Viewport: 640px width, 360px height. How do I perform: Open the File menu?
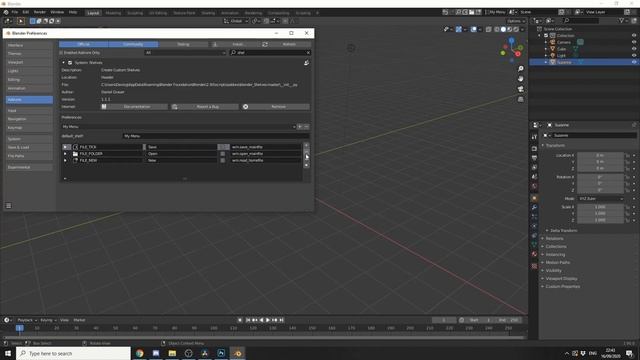tap(15, 12)
